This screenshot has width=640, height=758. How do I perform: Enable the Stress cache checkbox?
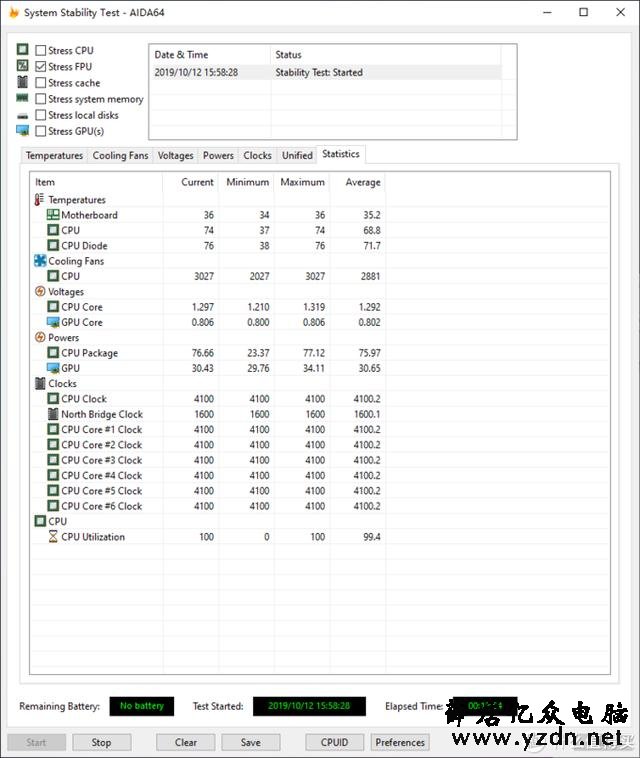(41, 83)
